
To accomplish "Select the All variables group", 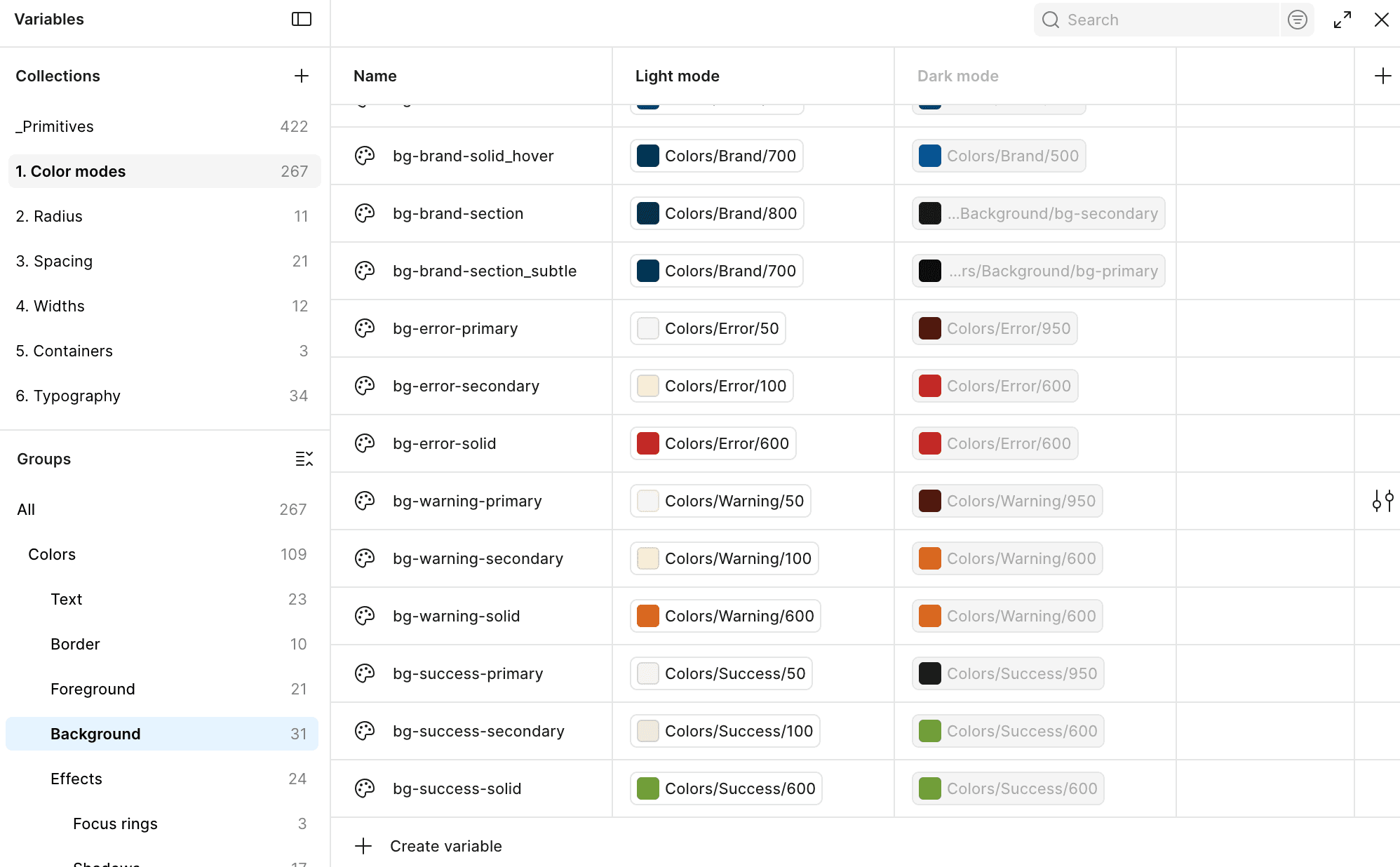I will point(26,509).
